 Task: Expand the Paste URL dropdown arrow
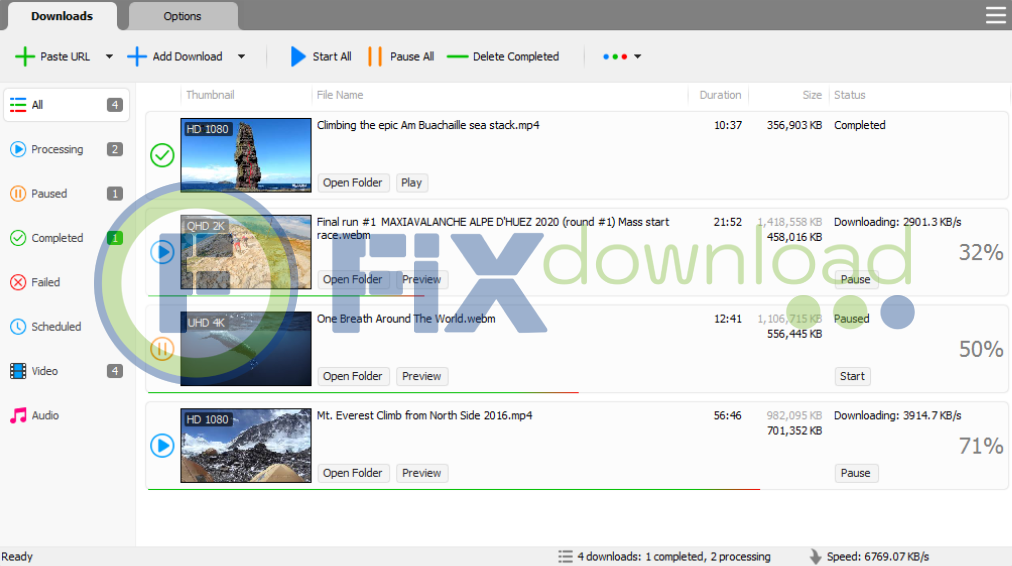point(109,57)
